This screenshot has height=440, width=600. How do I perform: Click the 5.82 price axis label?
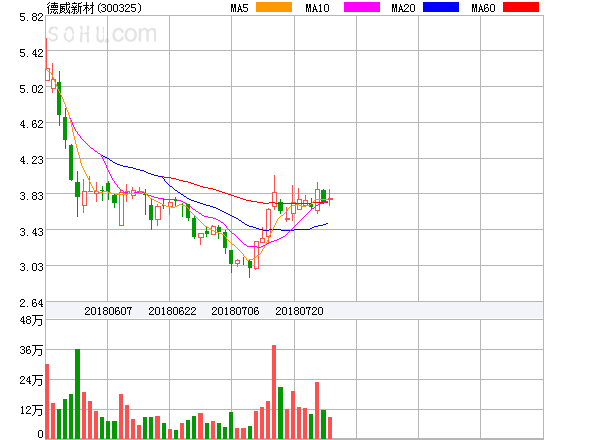pyautogui.click(x=31, y=17)
